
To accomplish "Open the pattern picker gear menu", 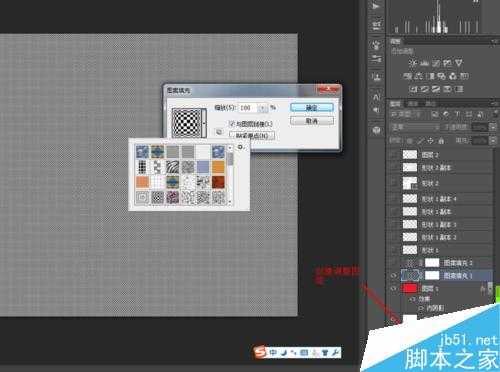I will [x=240, y=147].
